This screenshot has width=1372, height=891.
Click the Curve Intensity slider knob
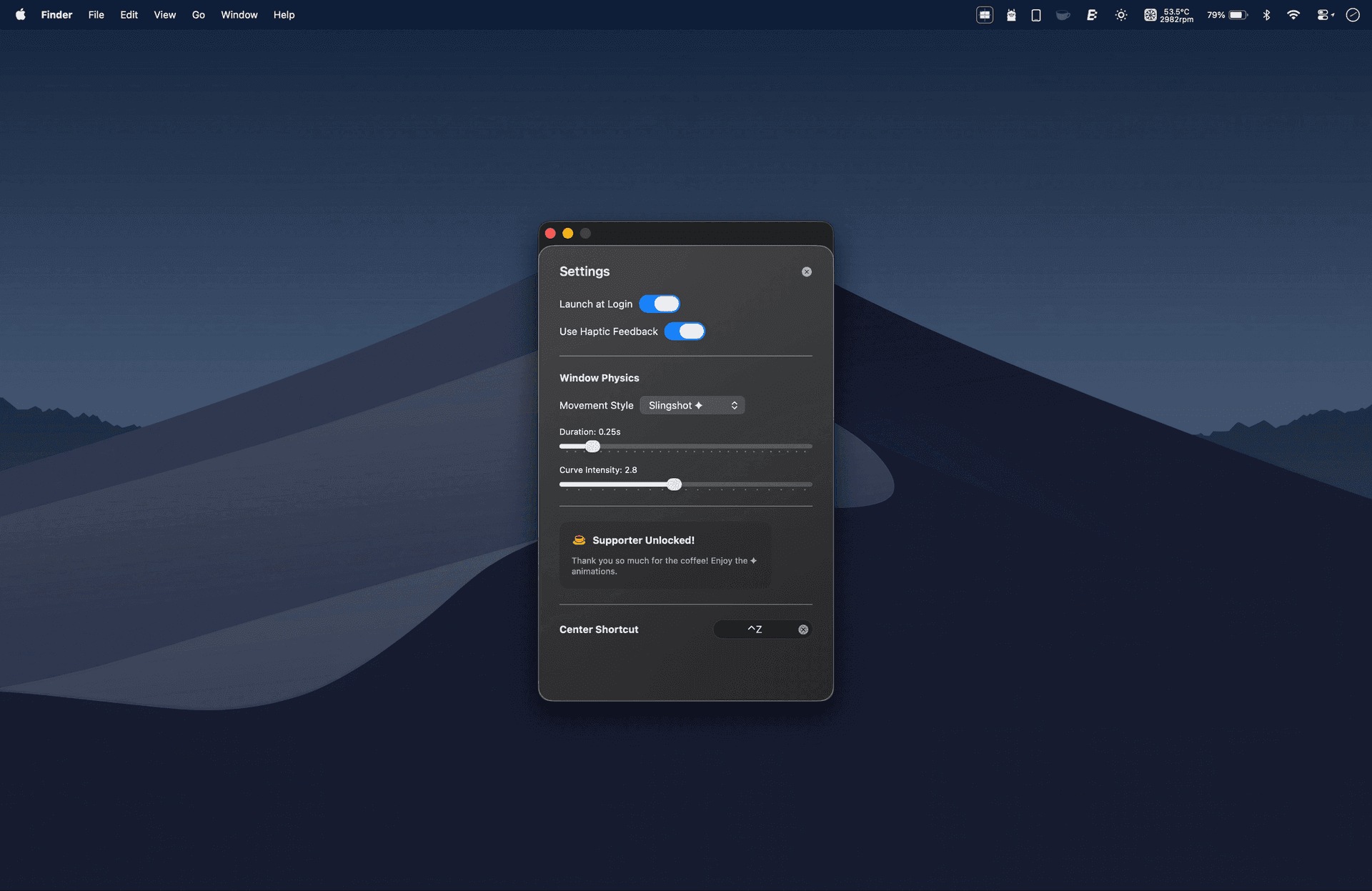coord(674,484)
